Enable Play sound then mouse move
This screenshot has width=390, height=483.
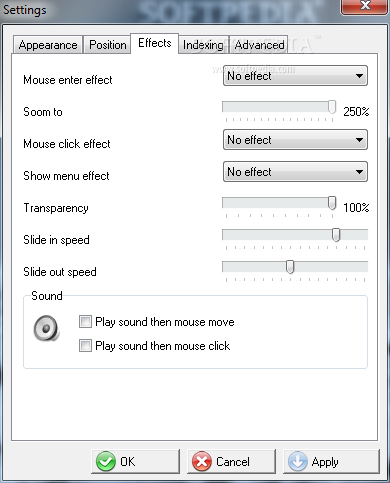pyautogui.click(x=85, y=322)
